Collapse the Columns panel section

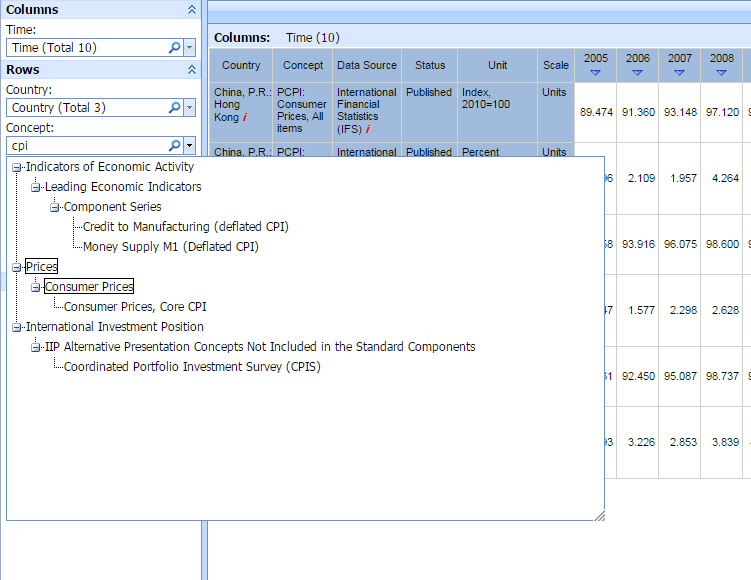pos(192,10)
